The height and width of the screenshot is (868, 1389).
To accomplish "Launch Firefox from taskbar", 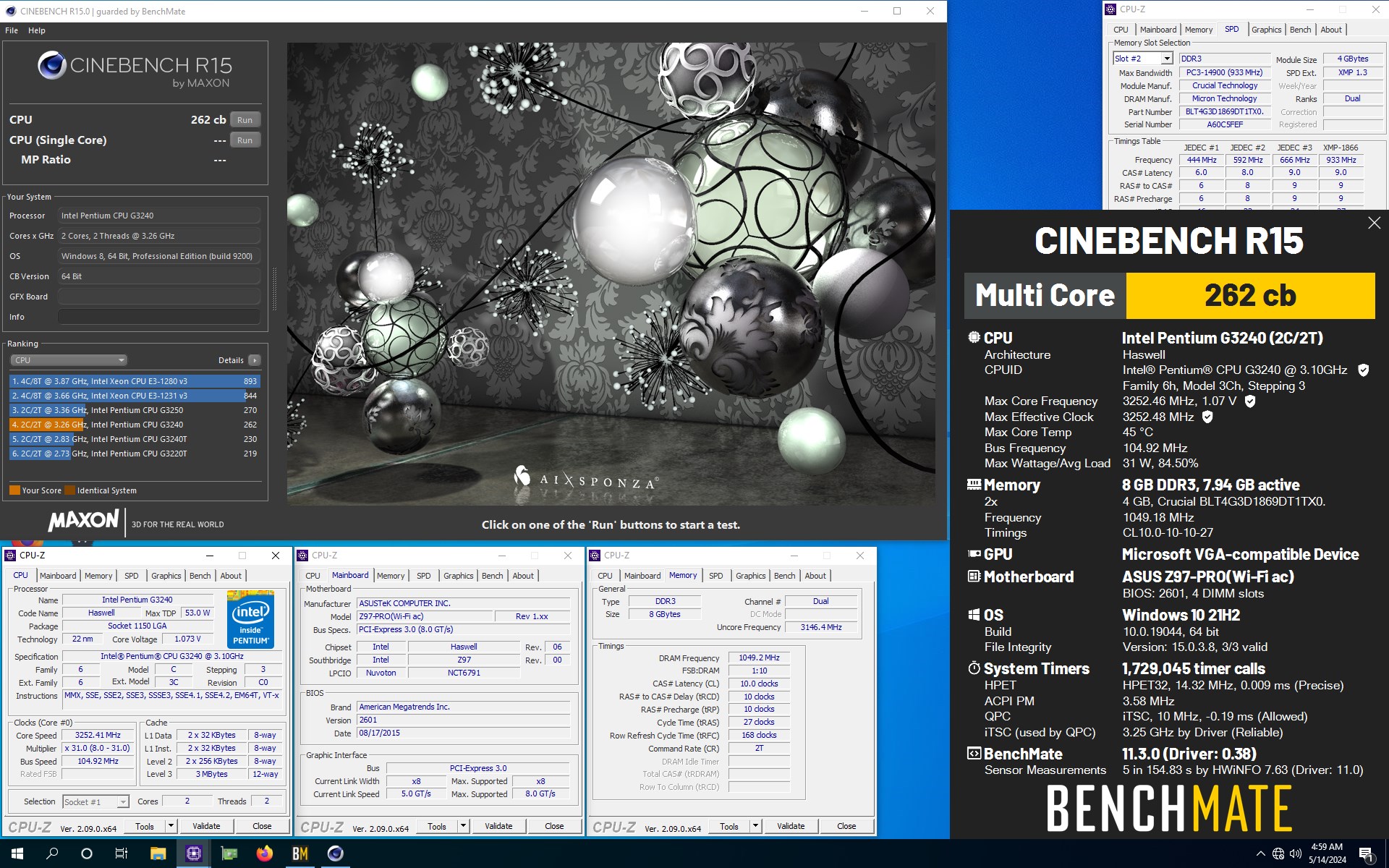I will point(264,854).
